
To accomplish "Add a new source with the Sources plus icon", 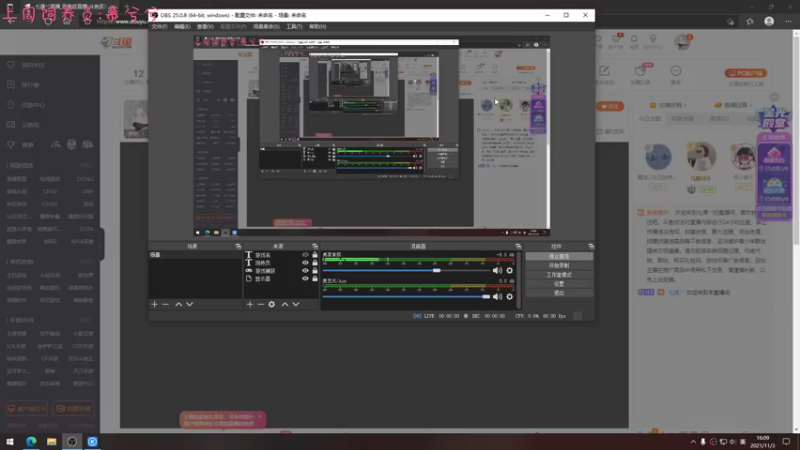I will pos(249,304).
